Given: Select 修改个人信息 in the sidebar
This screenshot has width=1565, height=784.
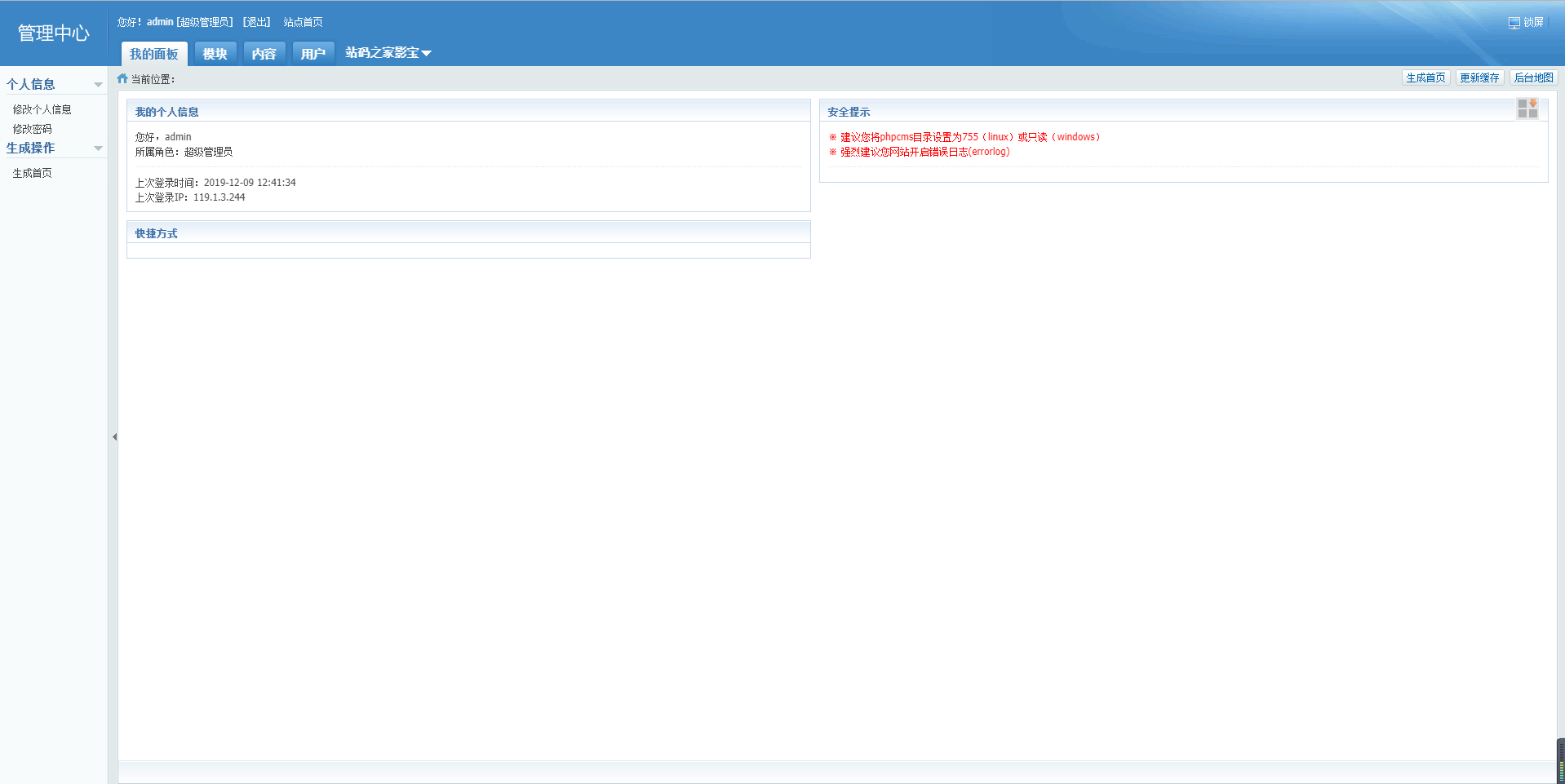Looking at the screenshot, I should point(42,109).
